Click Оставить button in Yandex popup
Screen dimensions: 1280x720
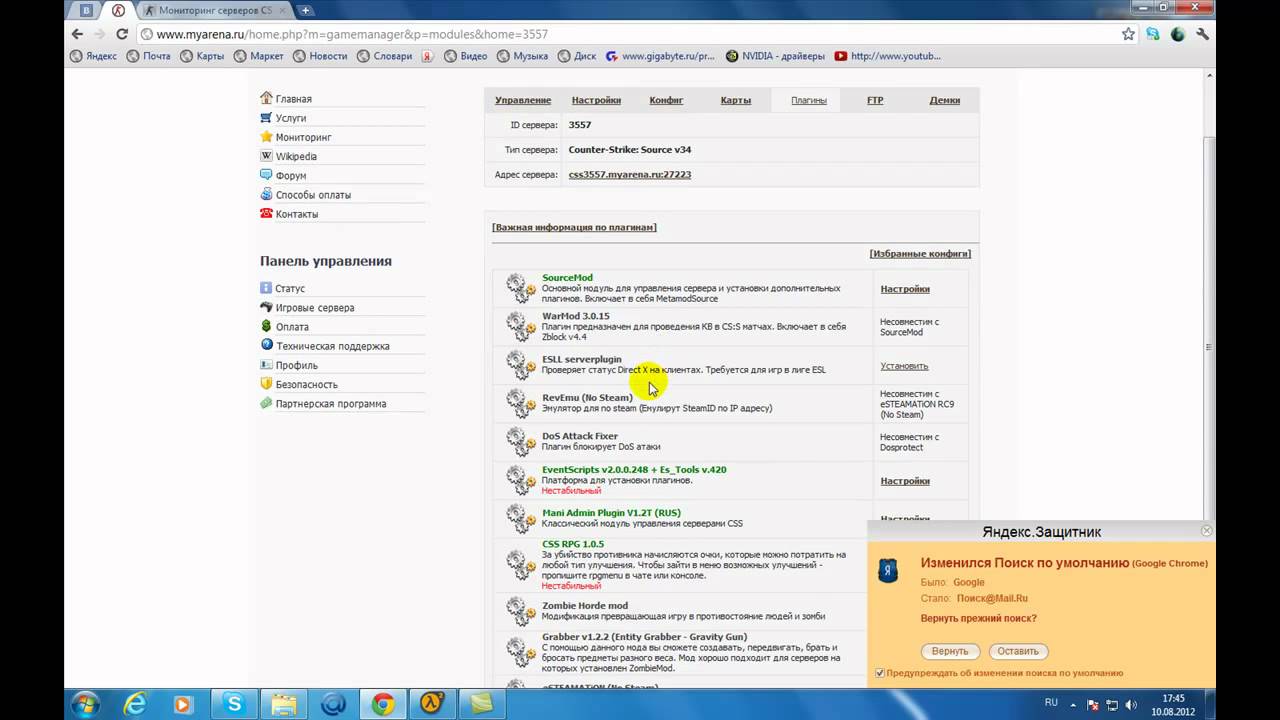[x=1018, y=651]
